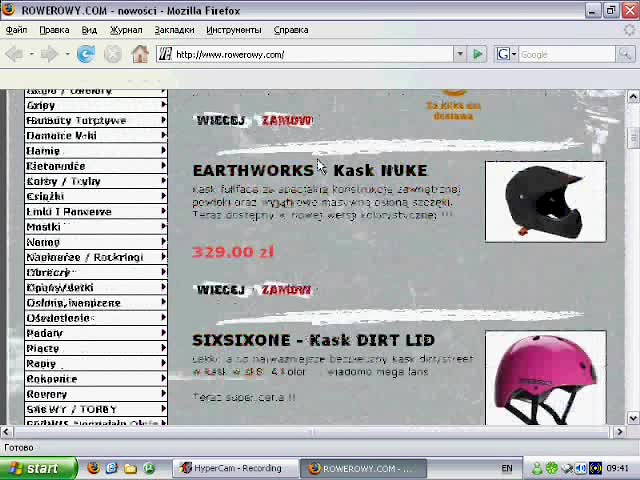Image resolution: width=640 pixels, height=480 pixels.
Task: Expand the Książki category
Action: [96, 196]
